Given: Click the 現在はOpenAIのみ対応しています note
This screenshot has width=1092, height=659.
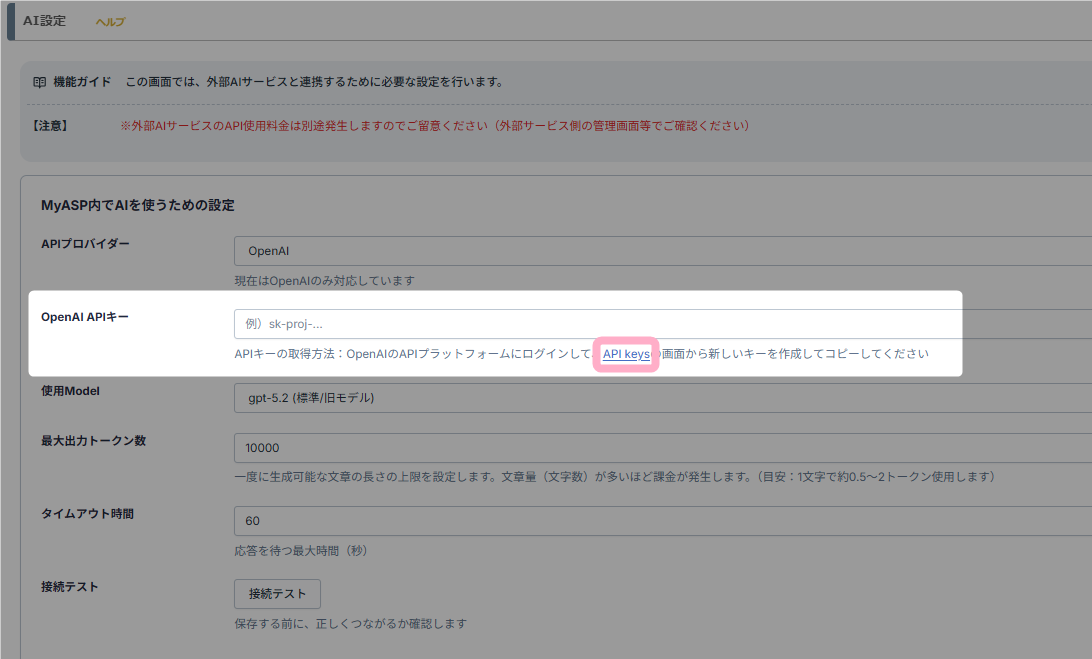Looking at the screenshot, I should coord(324,281).
